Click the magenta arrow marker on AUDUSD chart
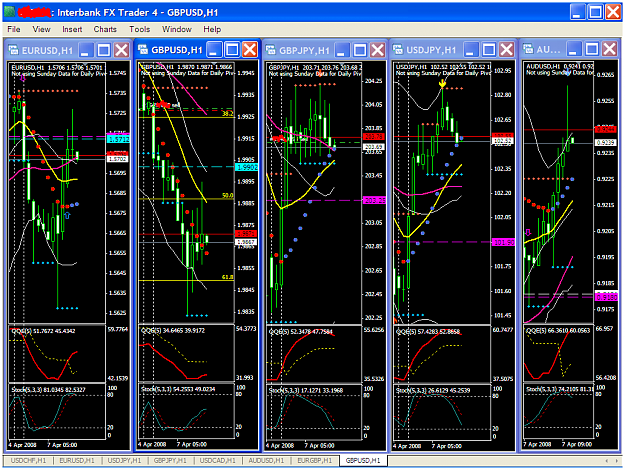 click(529, 232)
